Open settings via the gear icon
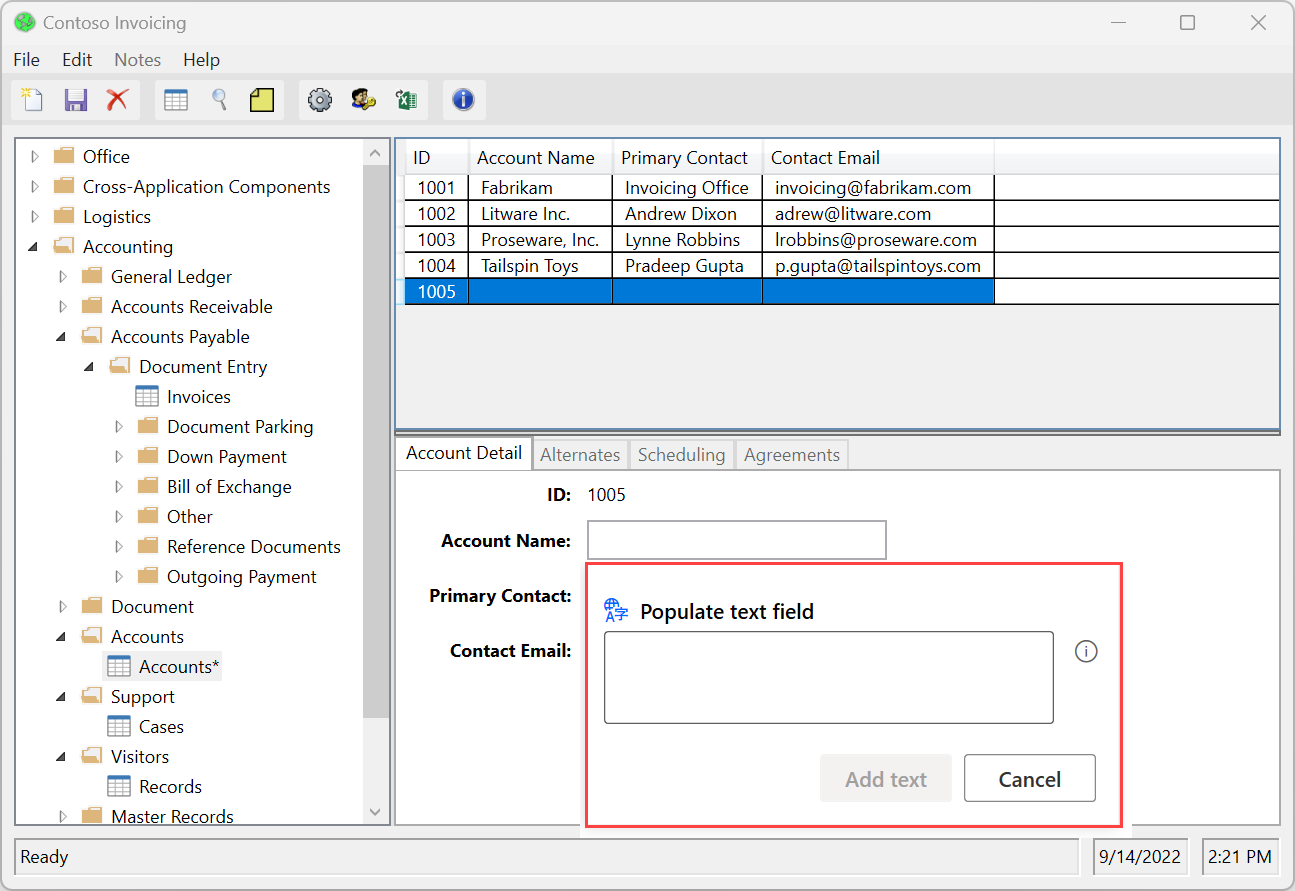 [320, 100]
